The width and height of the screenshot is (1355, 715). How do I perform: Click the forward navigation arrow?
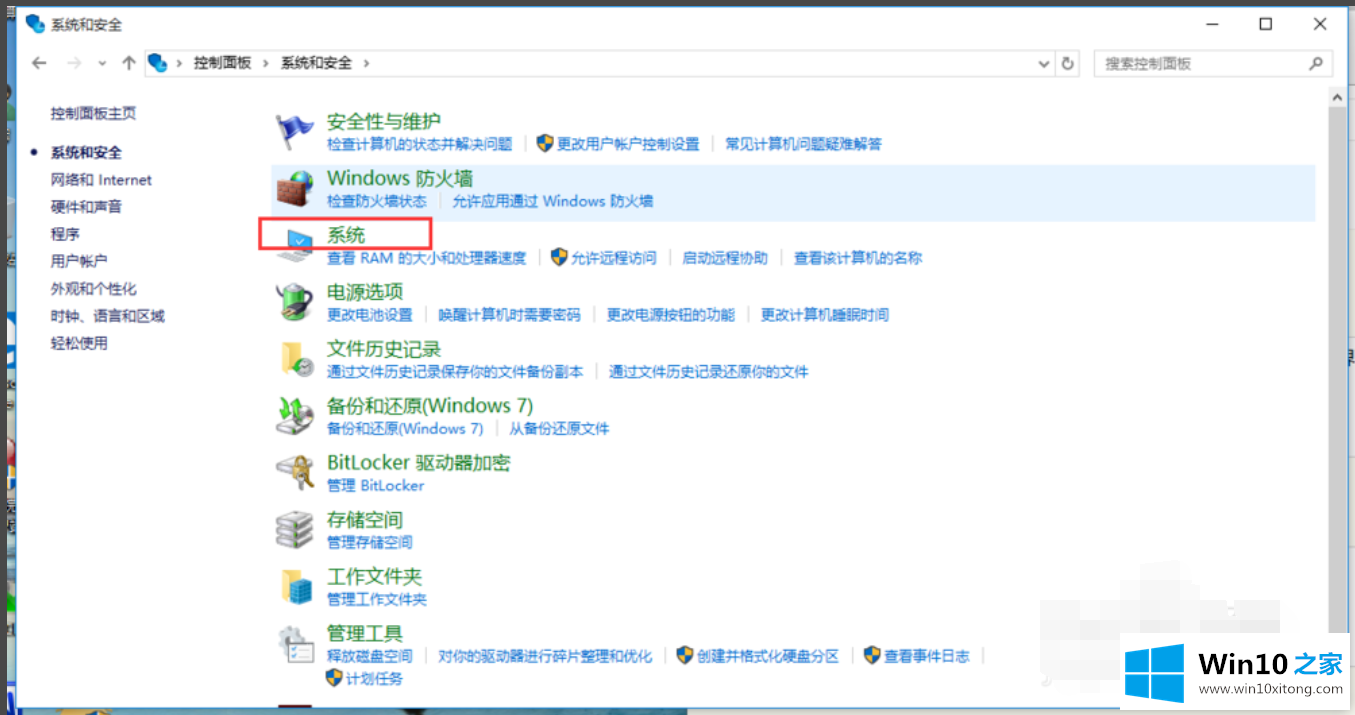[x=74, y=63]
